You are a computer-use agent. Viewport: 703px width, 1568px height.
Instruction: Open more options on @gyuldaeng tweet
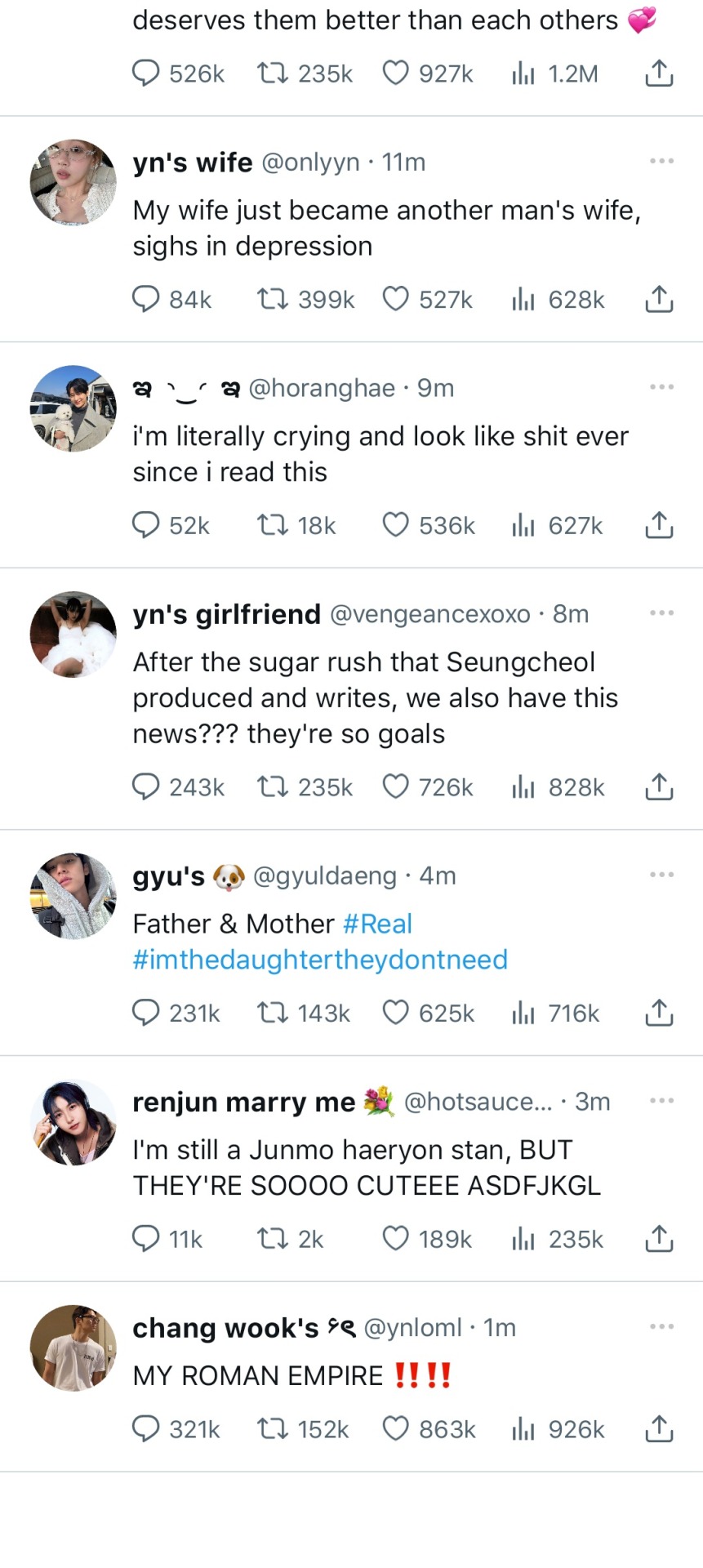click(x=661, y=875)
